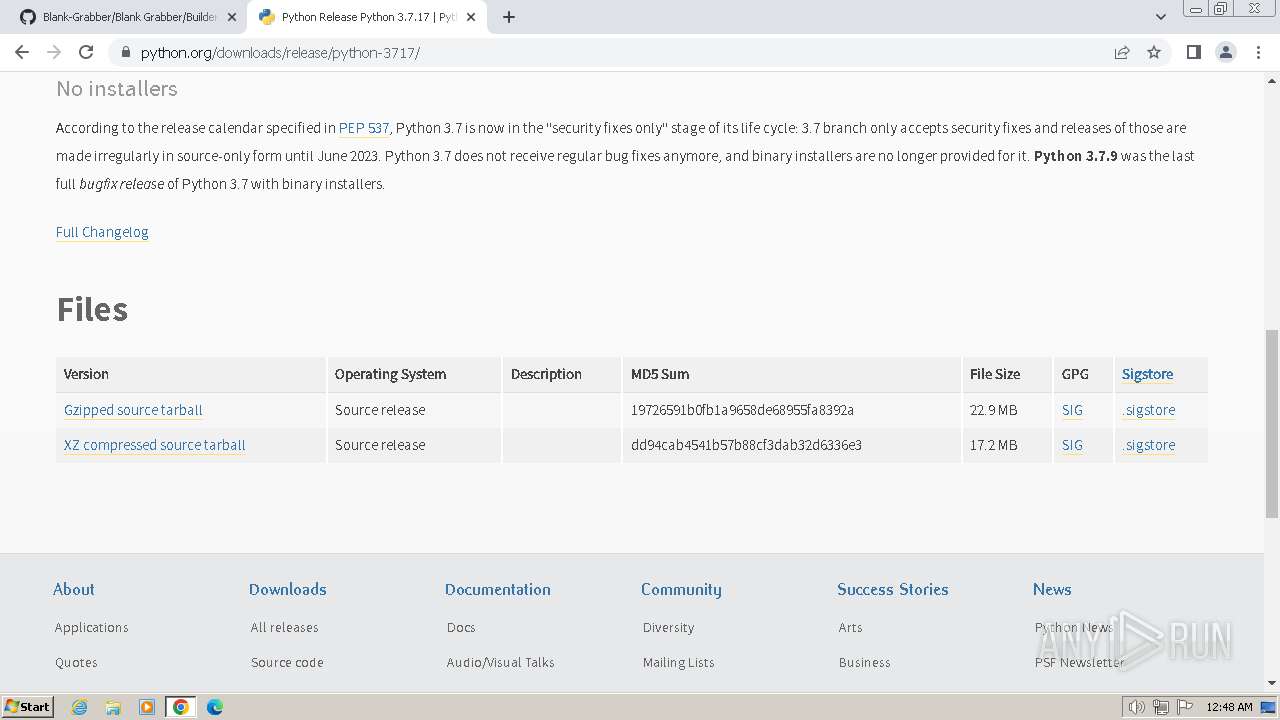1280x720 pixels.
Task: Open the PEP 537 link
Action: tap(364, 128)
